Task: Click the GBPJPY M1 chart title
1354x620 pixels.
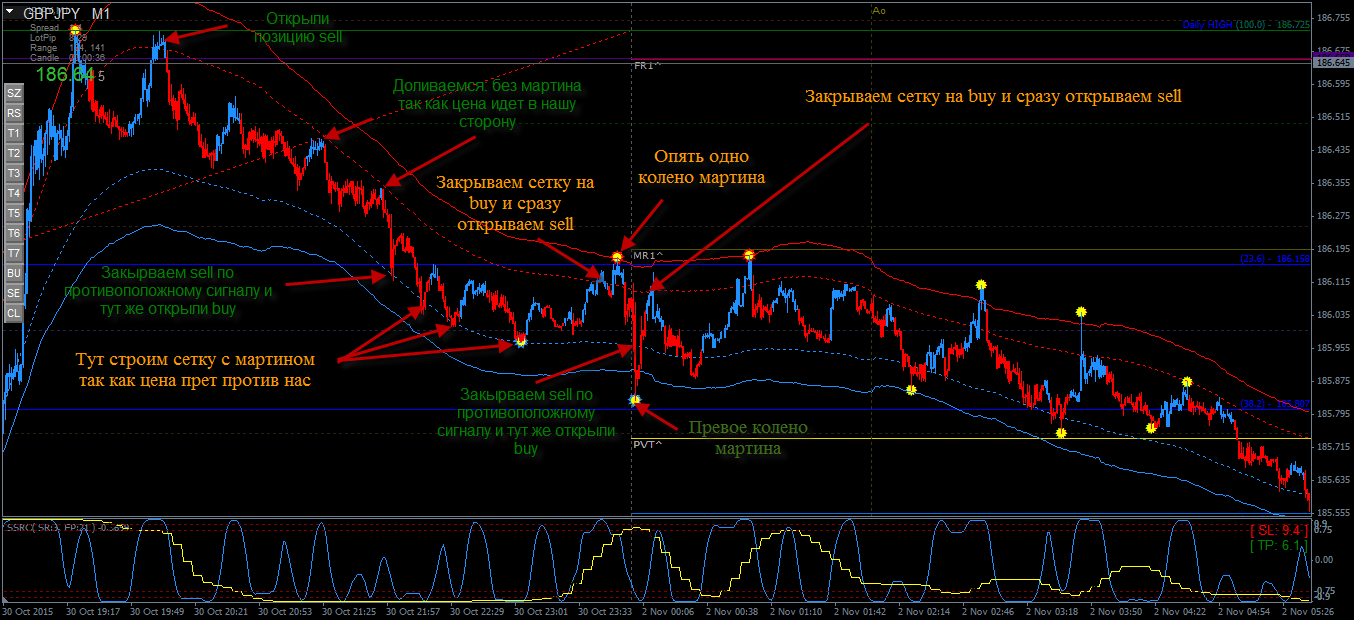Action: click(x=67, y=13)
